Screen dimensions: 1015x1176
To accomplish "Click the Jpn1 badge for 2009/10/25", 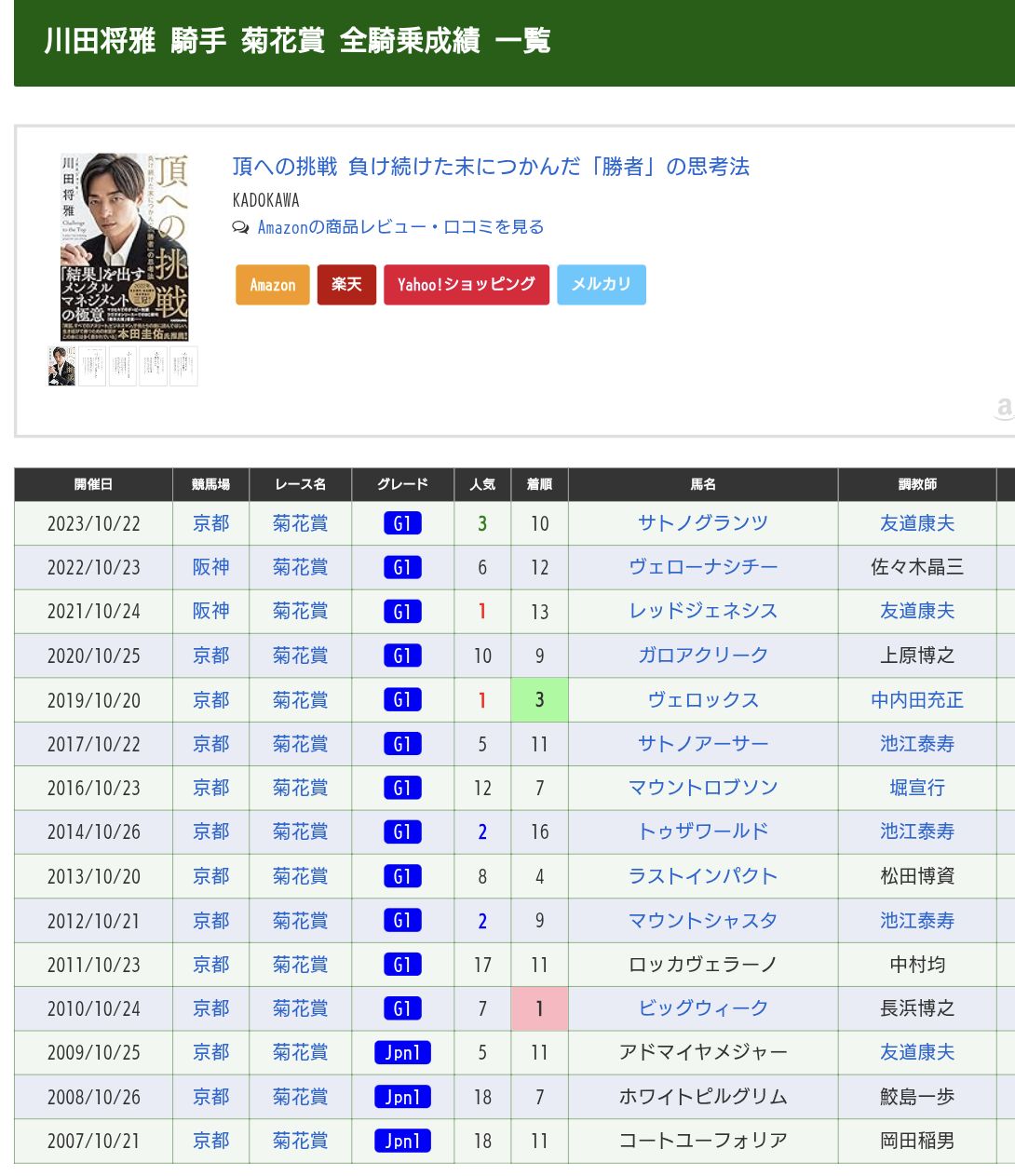I will coord(402,1053).
